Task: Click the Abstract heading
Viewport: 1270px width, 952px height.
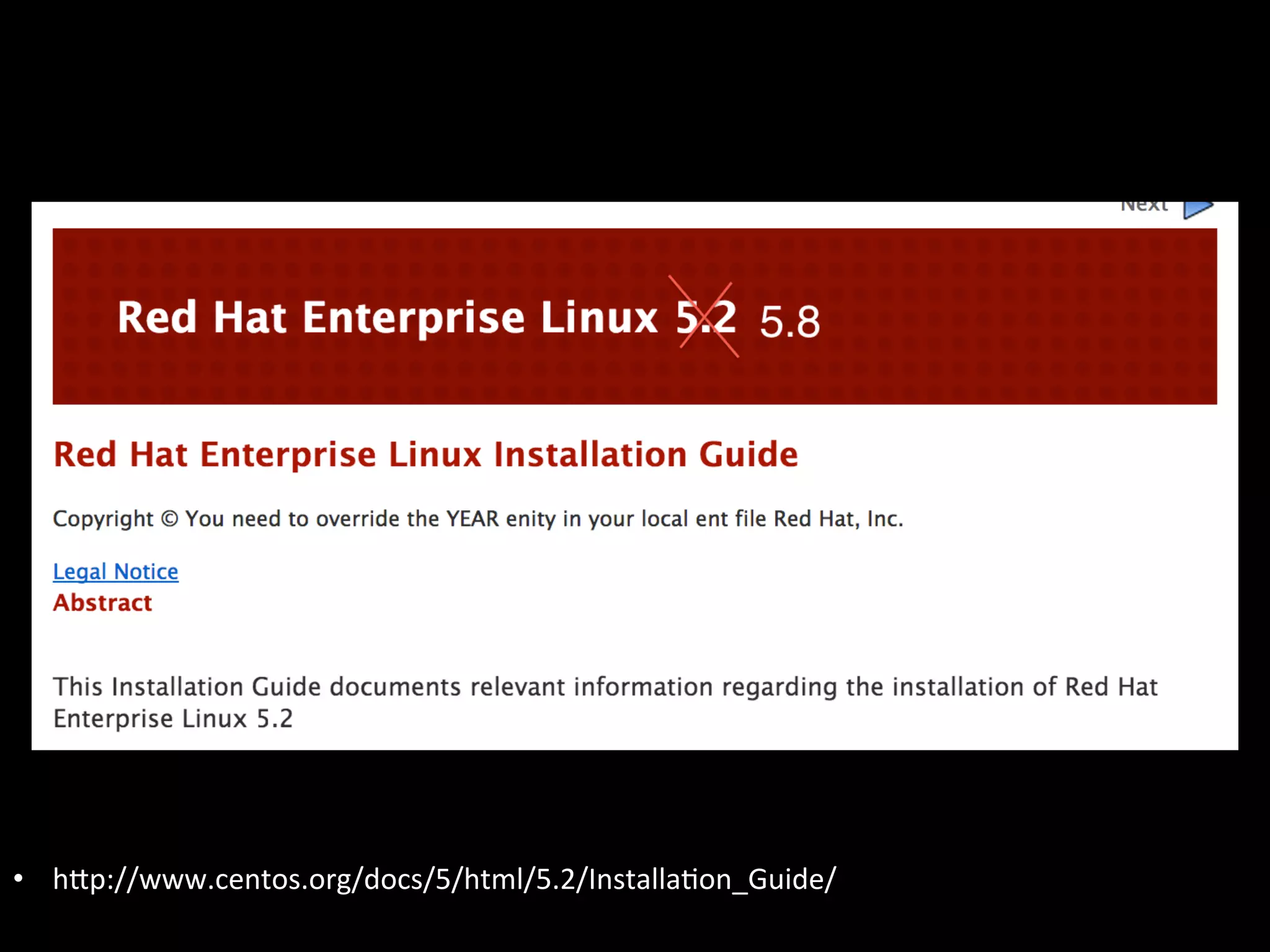Action: (103, 602)
